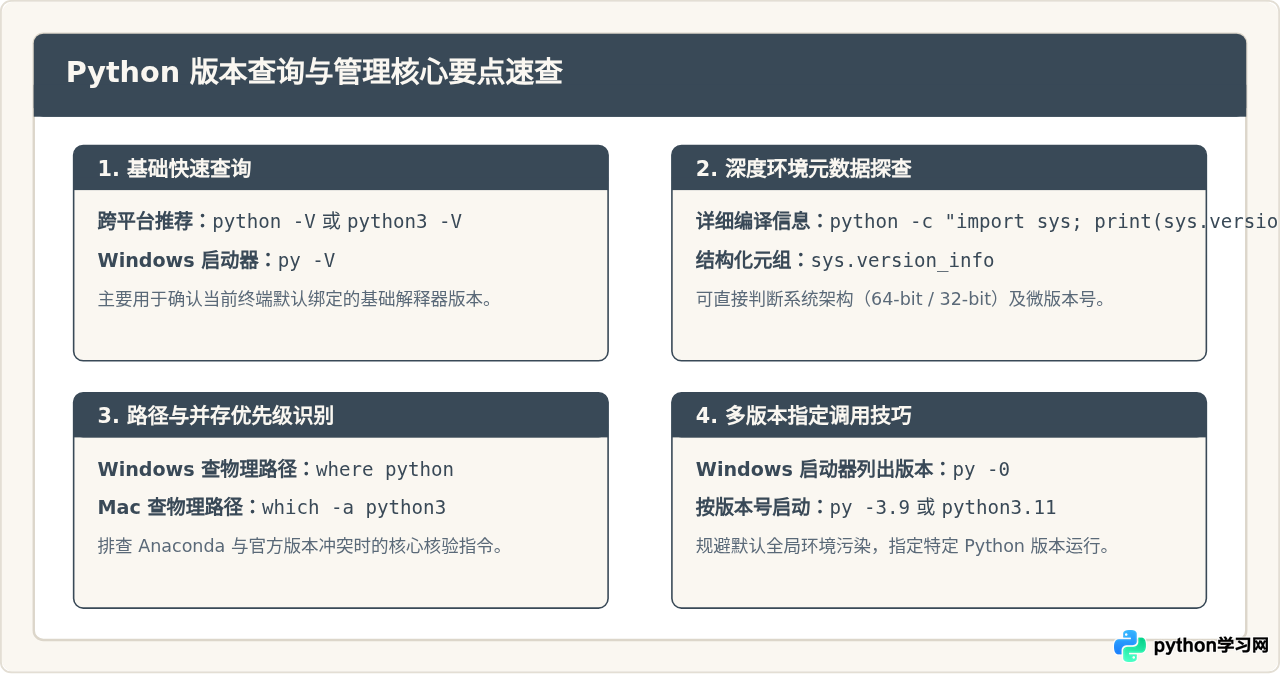Select the '1. 基础快速查询' card header
This screenshot has width=1280, height=674.
[341, 168]
